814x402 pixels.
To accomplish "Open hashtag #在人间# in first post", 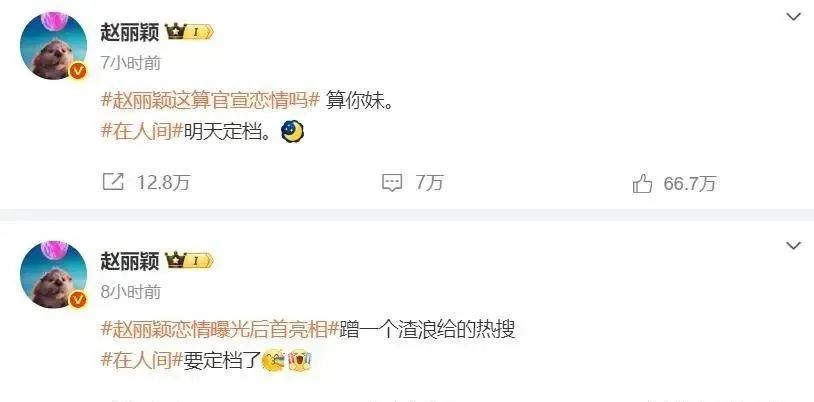I will pyautogui.click(x=142, y=132).
